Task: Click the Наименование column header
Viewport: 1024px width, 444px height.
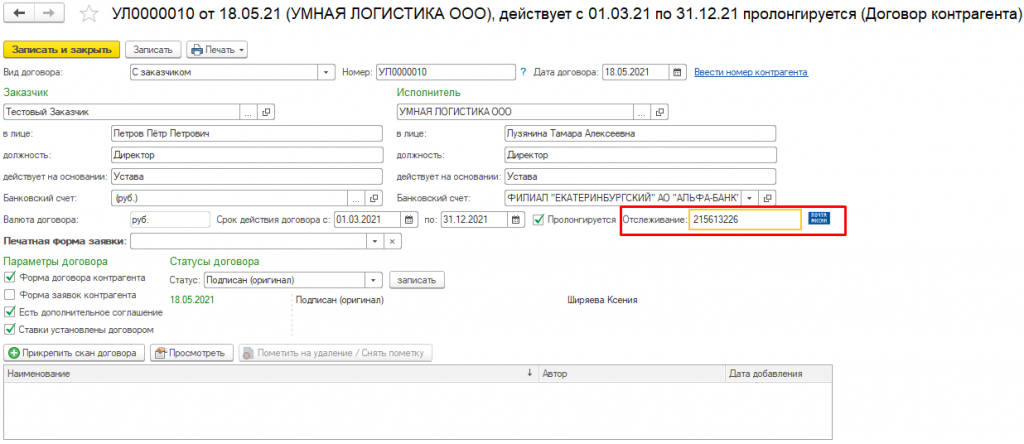Action: 270,373
